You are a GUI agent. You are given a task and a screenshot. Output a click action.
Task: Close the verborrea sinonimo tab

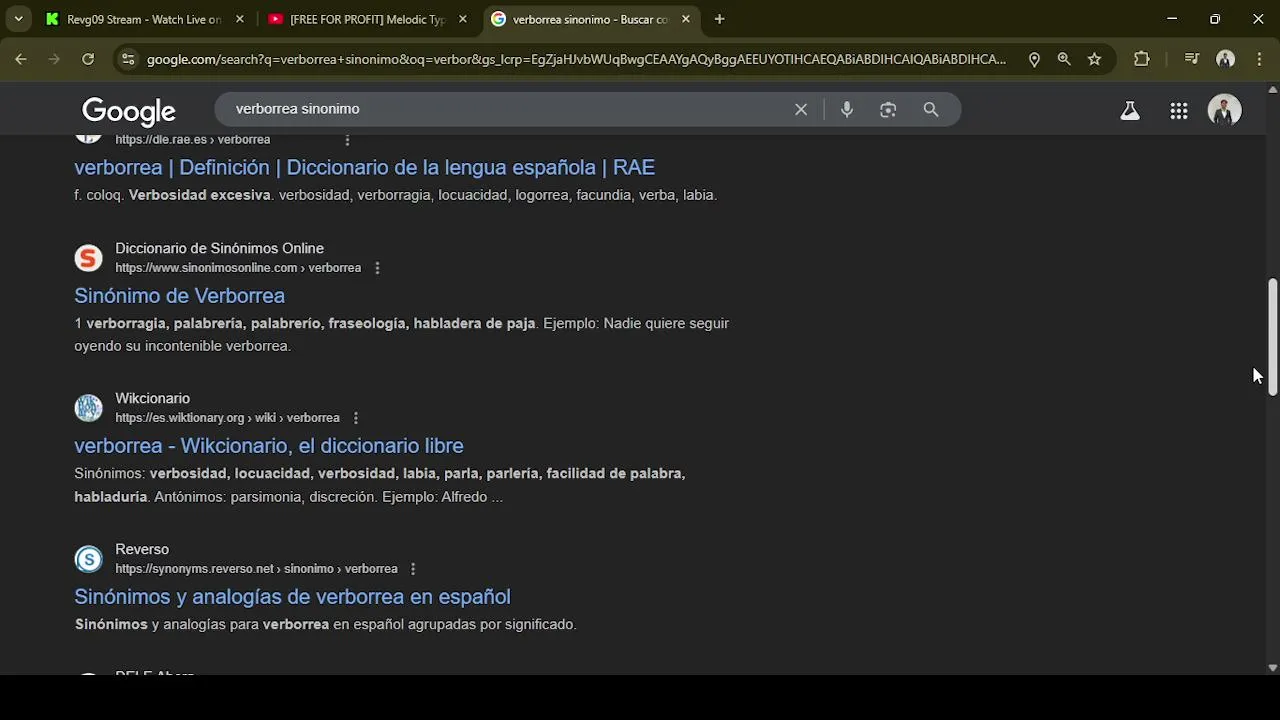tap(686, 19)
